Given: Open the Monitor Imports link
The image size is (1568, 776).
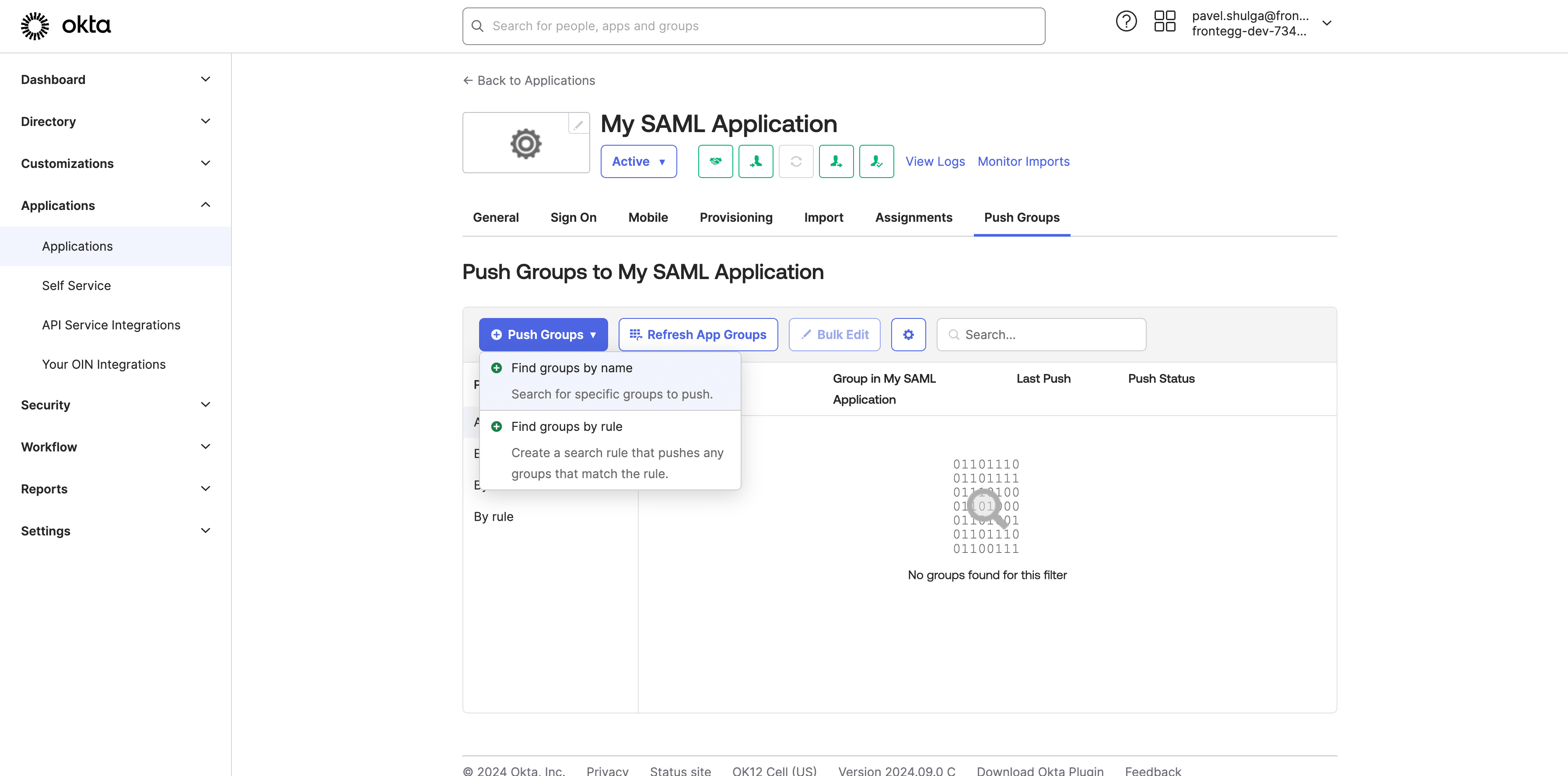Looking at the screenshot, I should click(x=1023, y=161).
